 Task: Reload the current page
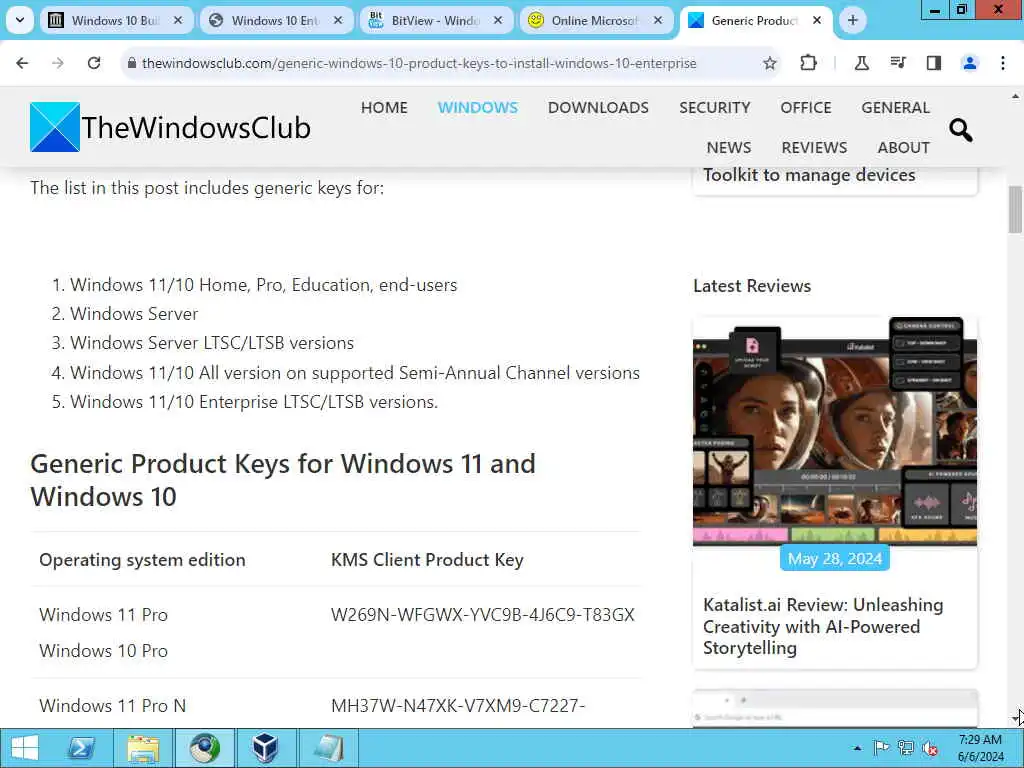pos(94,63)
